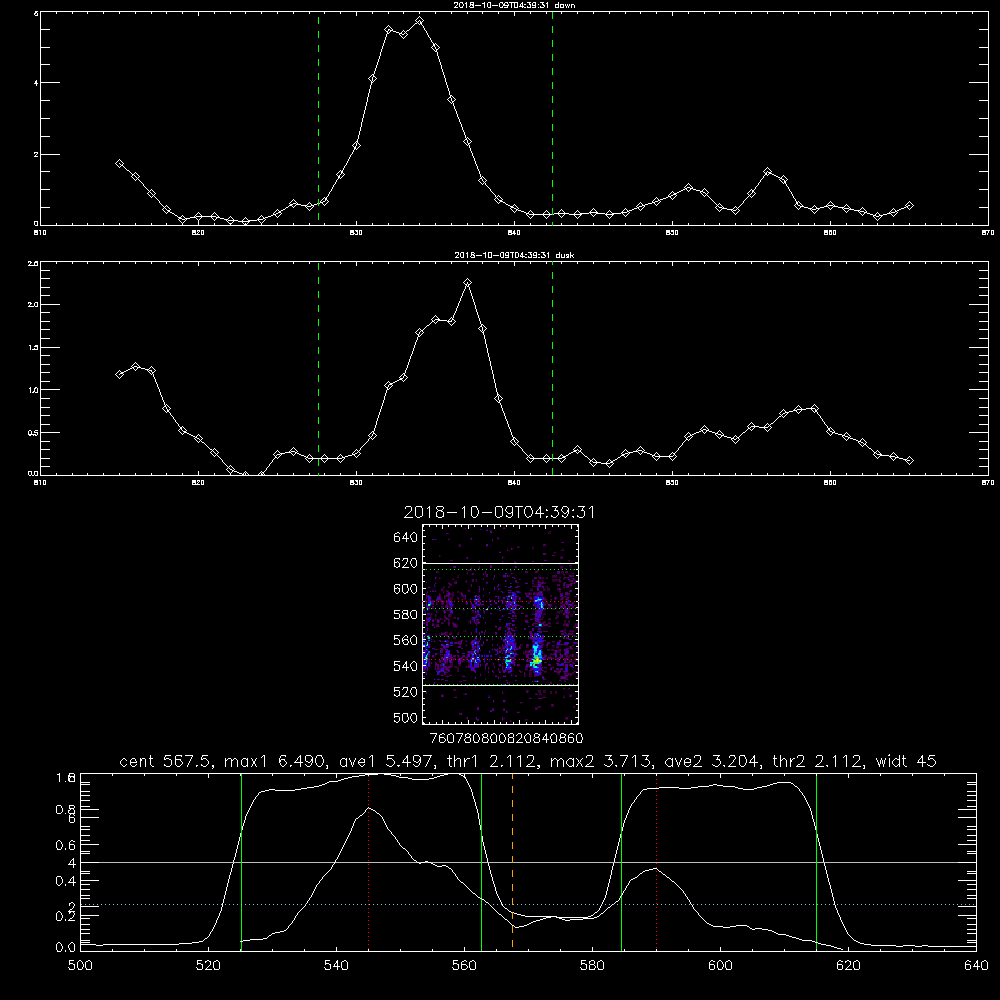Click the right green dashed line in the dawn plot
The height and width of the screenshot is (1000, 1000).
tap(552, 118)
